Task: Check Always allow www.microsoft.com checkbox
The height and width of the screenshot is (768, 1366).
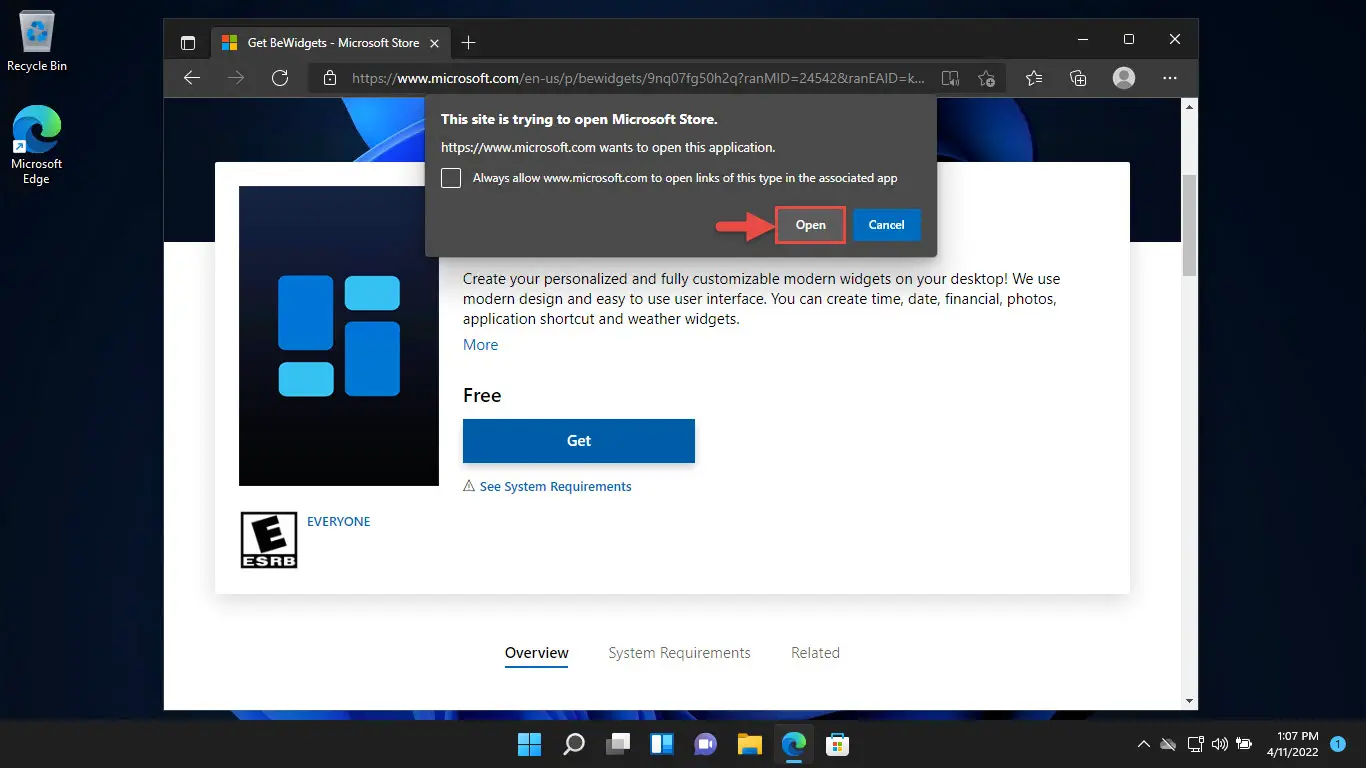Action: click(x=451, y=178)
